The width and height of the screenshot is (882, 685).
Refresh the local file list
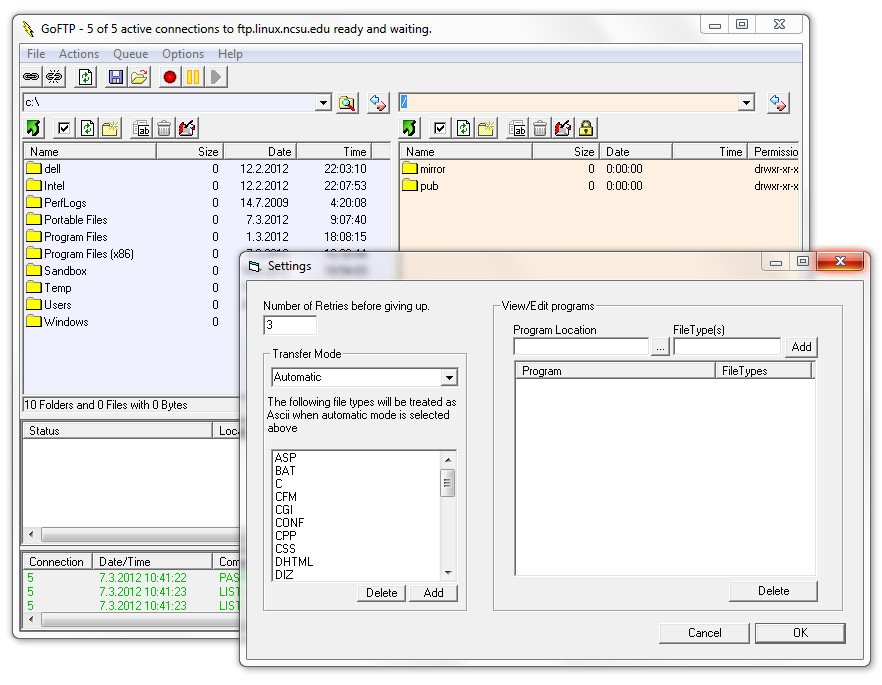pyautogui.click(x=87, y=128)
